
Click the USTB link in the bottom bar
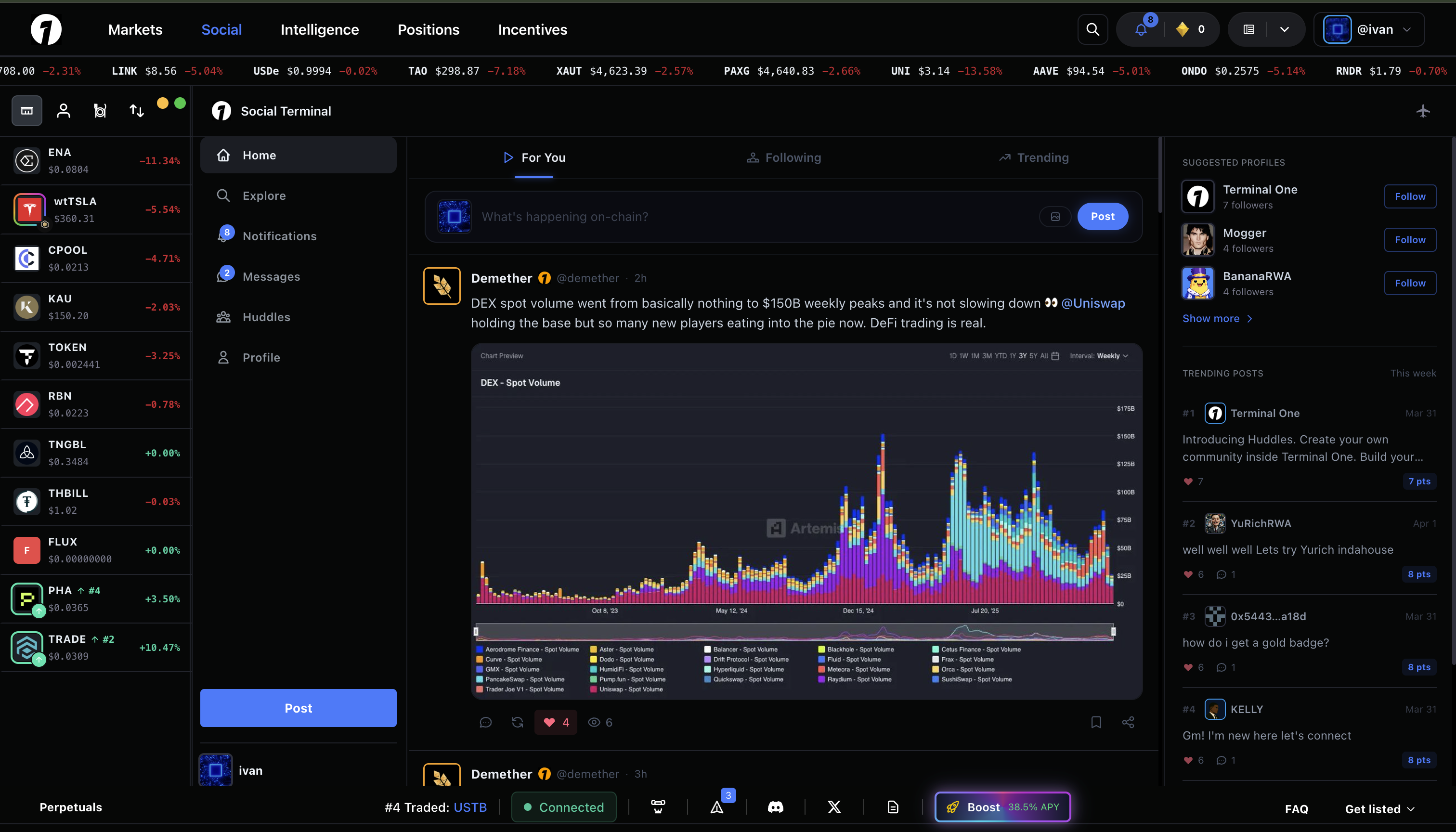470,807
